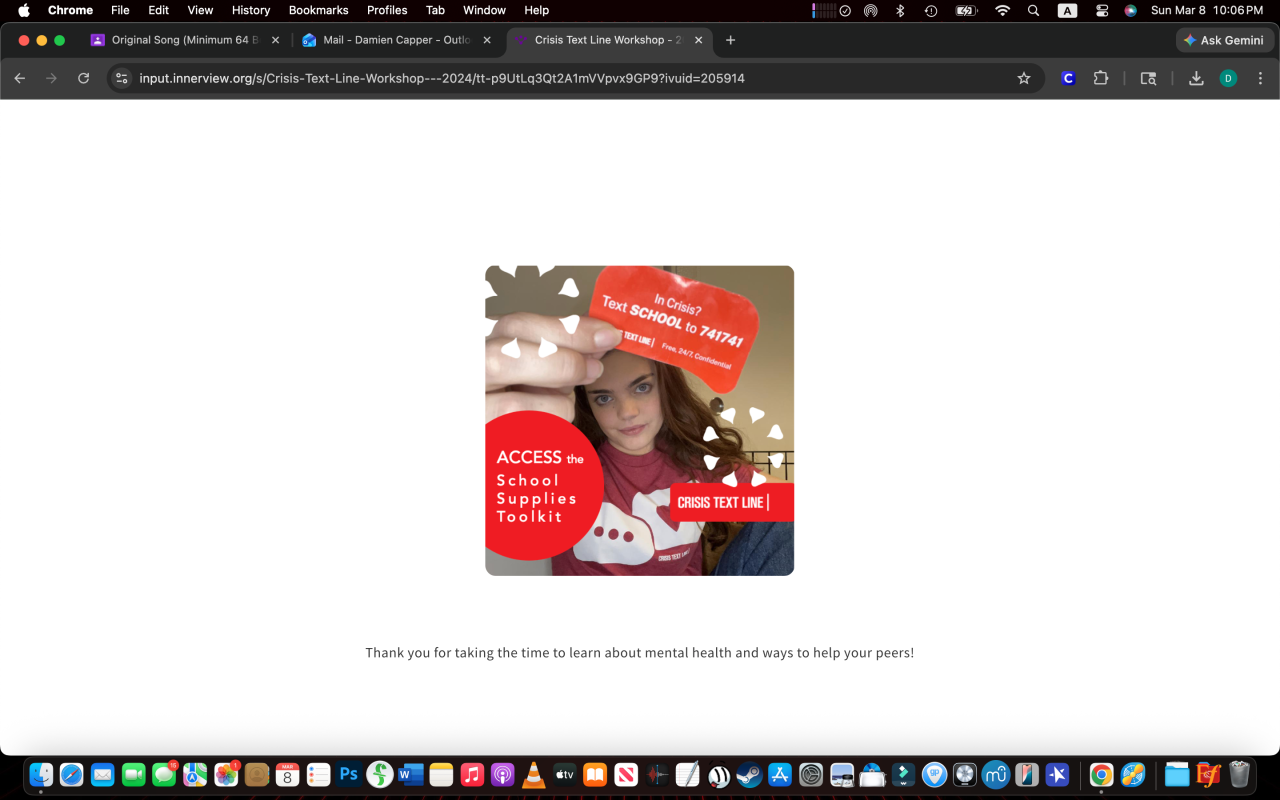Open the Tab menu
Image resolution: width=1280 pixels, height=800 pixels.
[435, 10]
